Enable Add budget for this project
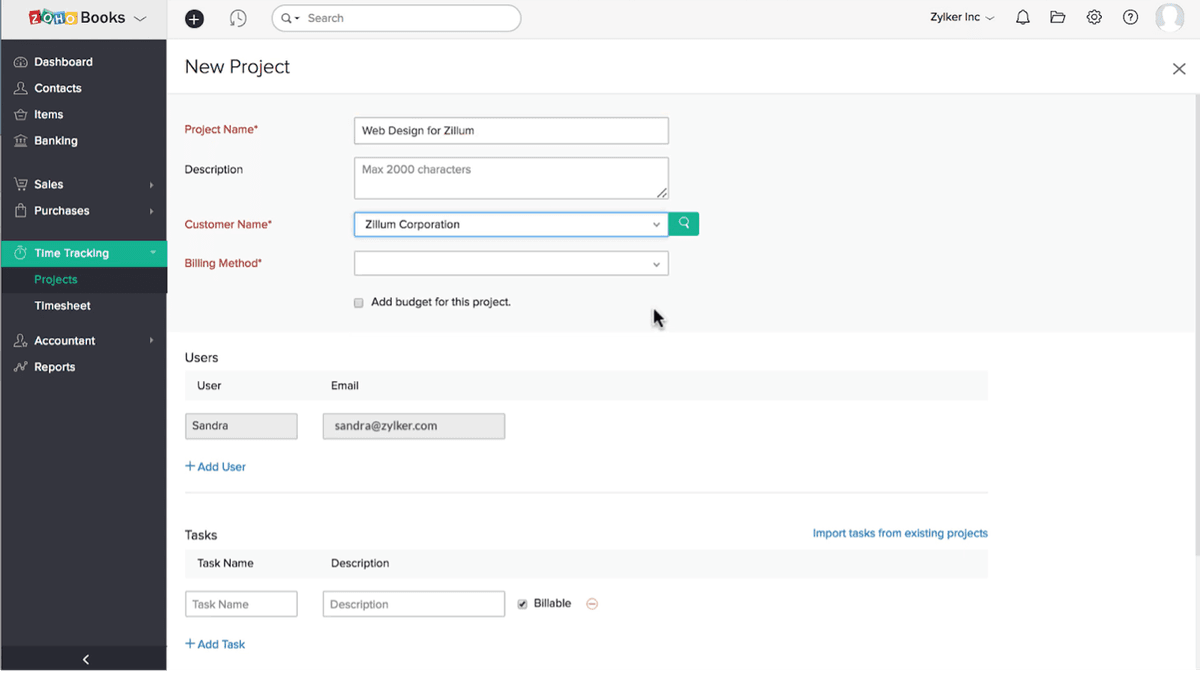1200x674 pixels. (x=359, y=302)
